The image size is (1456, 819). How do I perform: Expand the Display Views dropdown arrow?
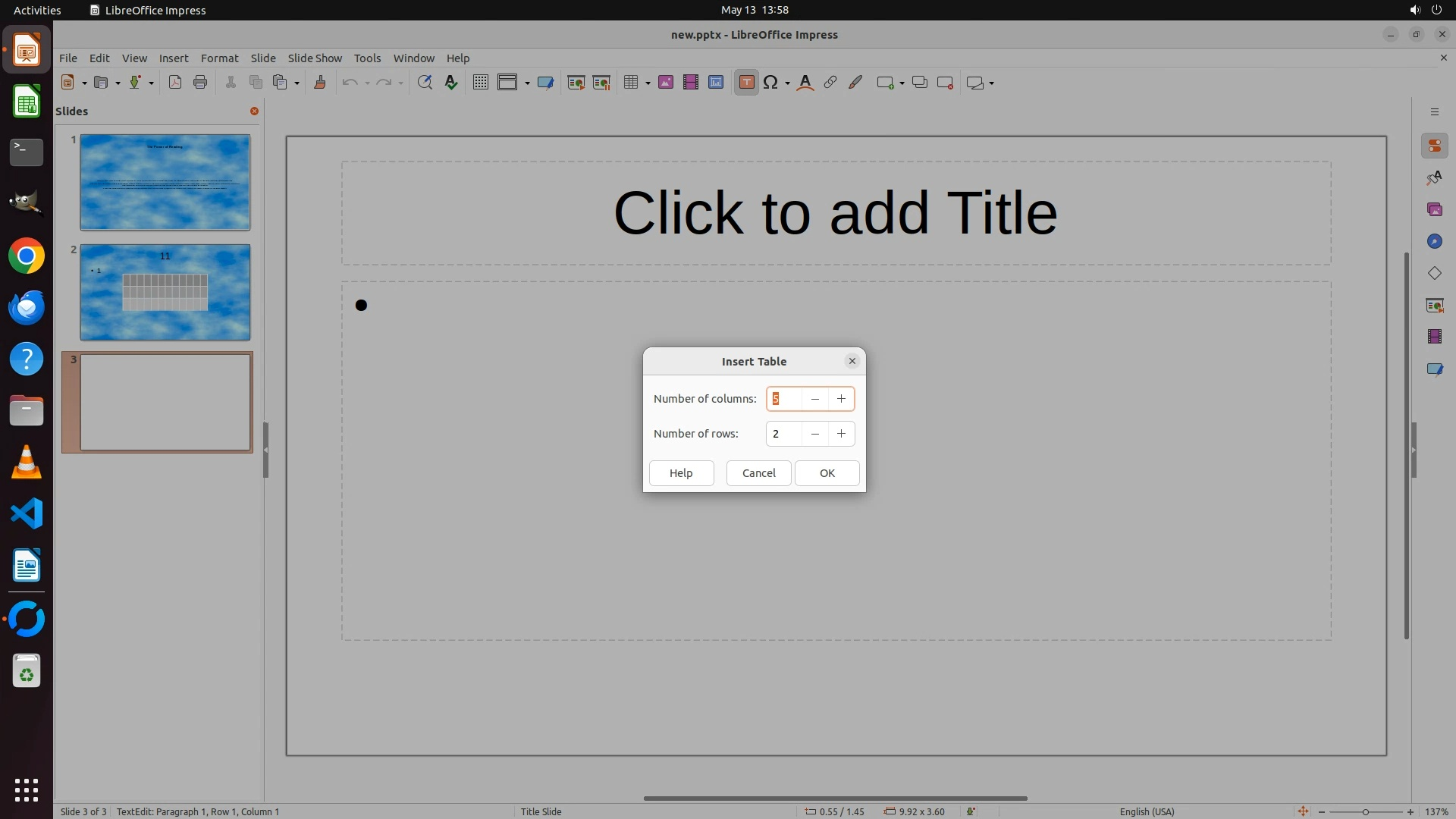pyautogui.click(x=527, y=83)
